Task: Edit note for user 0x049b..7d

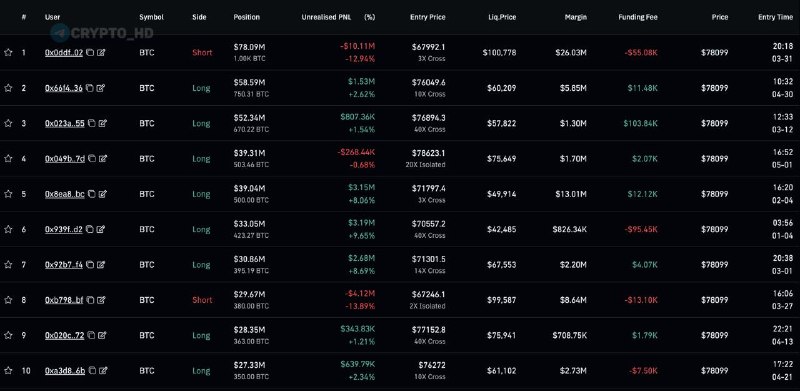Action: point(103,158)
